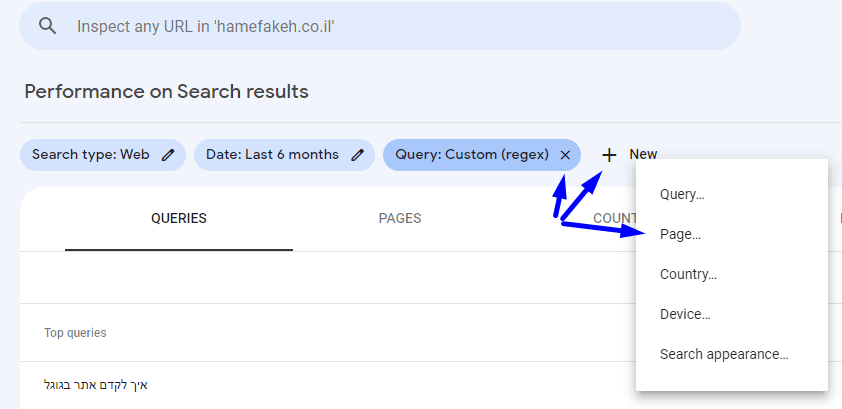Click the New filter label

click(643, 155)
